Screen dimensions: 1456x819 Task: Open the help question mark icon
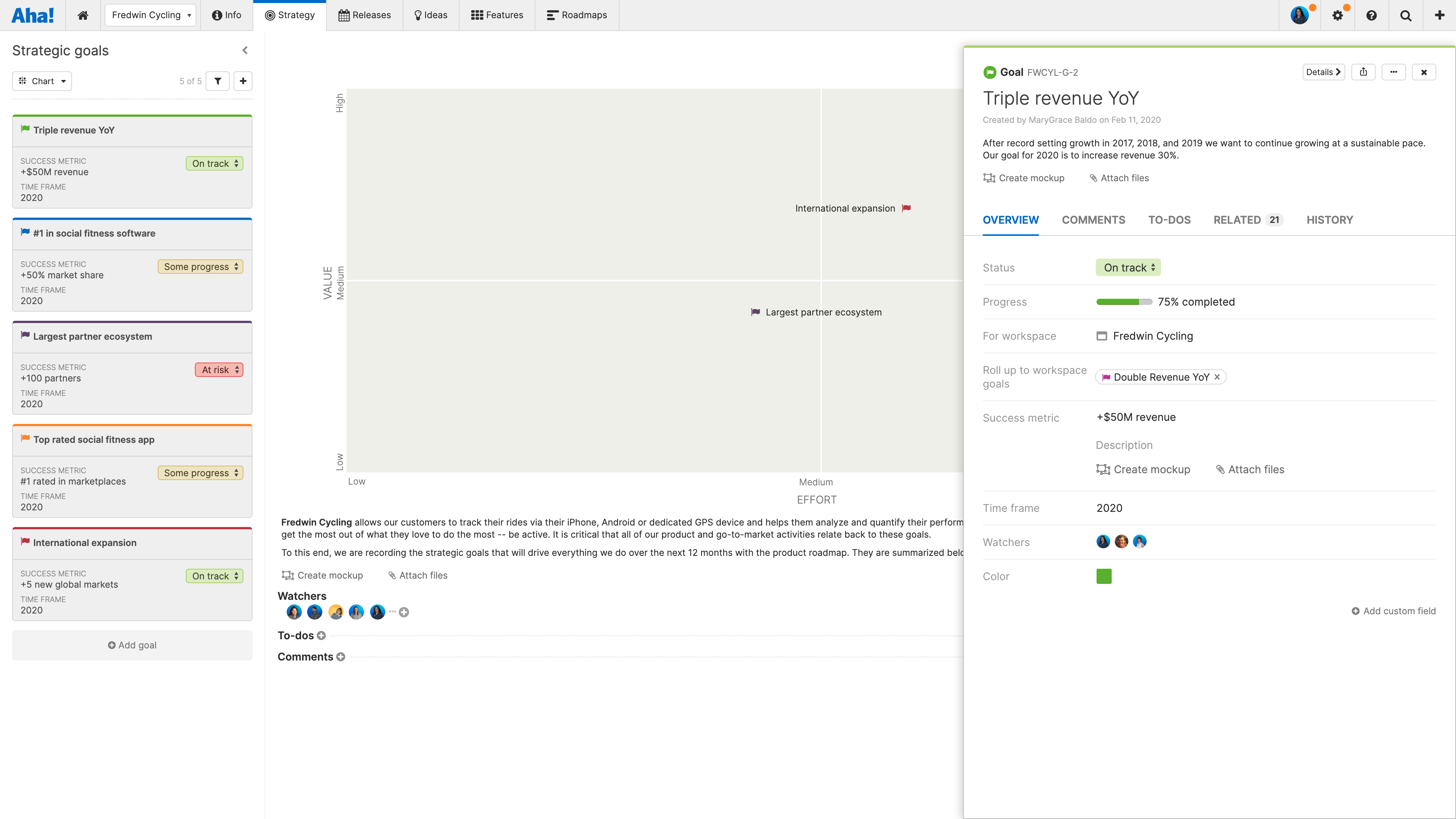pyautogui.click(x=1371, y=15)
